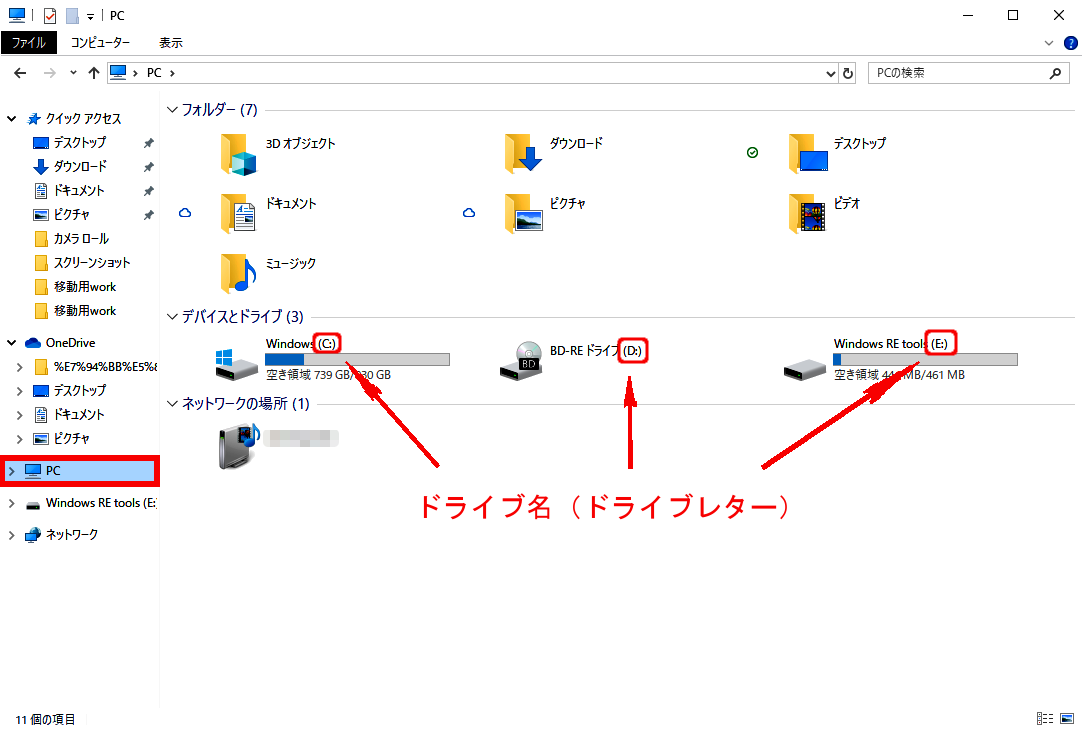
Task: Open the ビデオ folder
Action: click(x=807, y=213)
